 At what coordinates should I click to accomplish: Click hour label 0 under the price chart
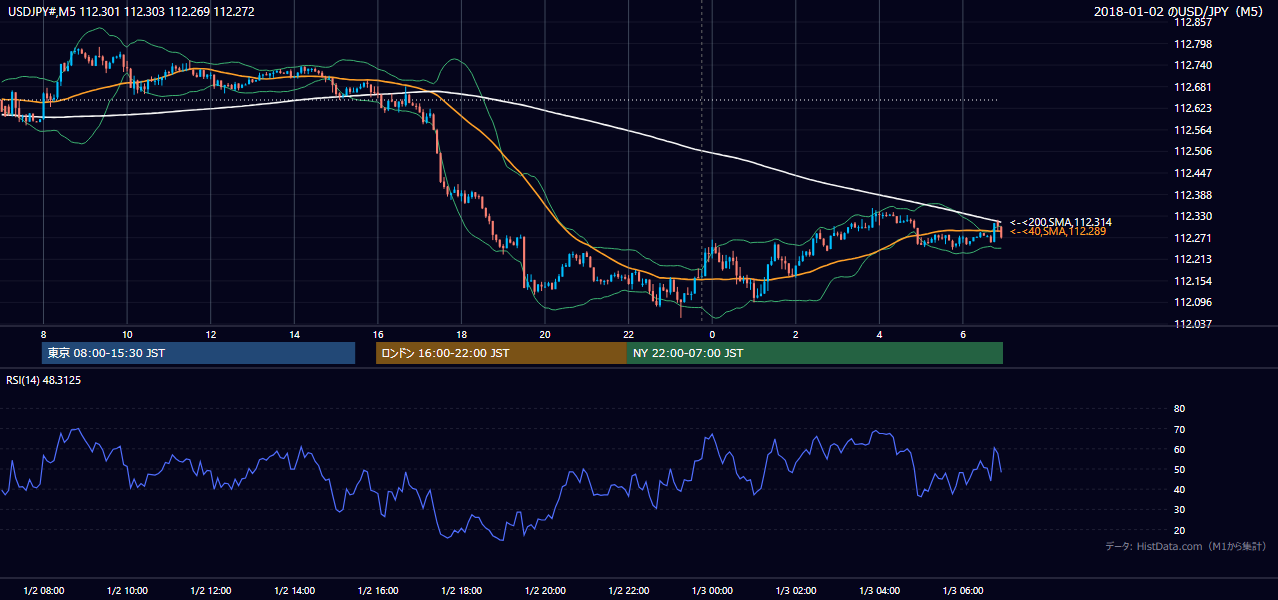[712, 334]
